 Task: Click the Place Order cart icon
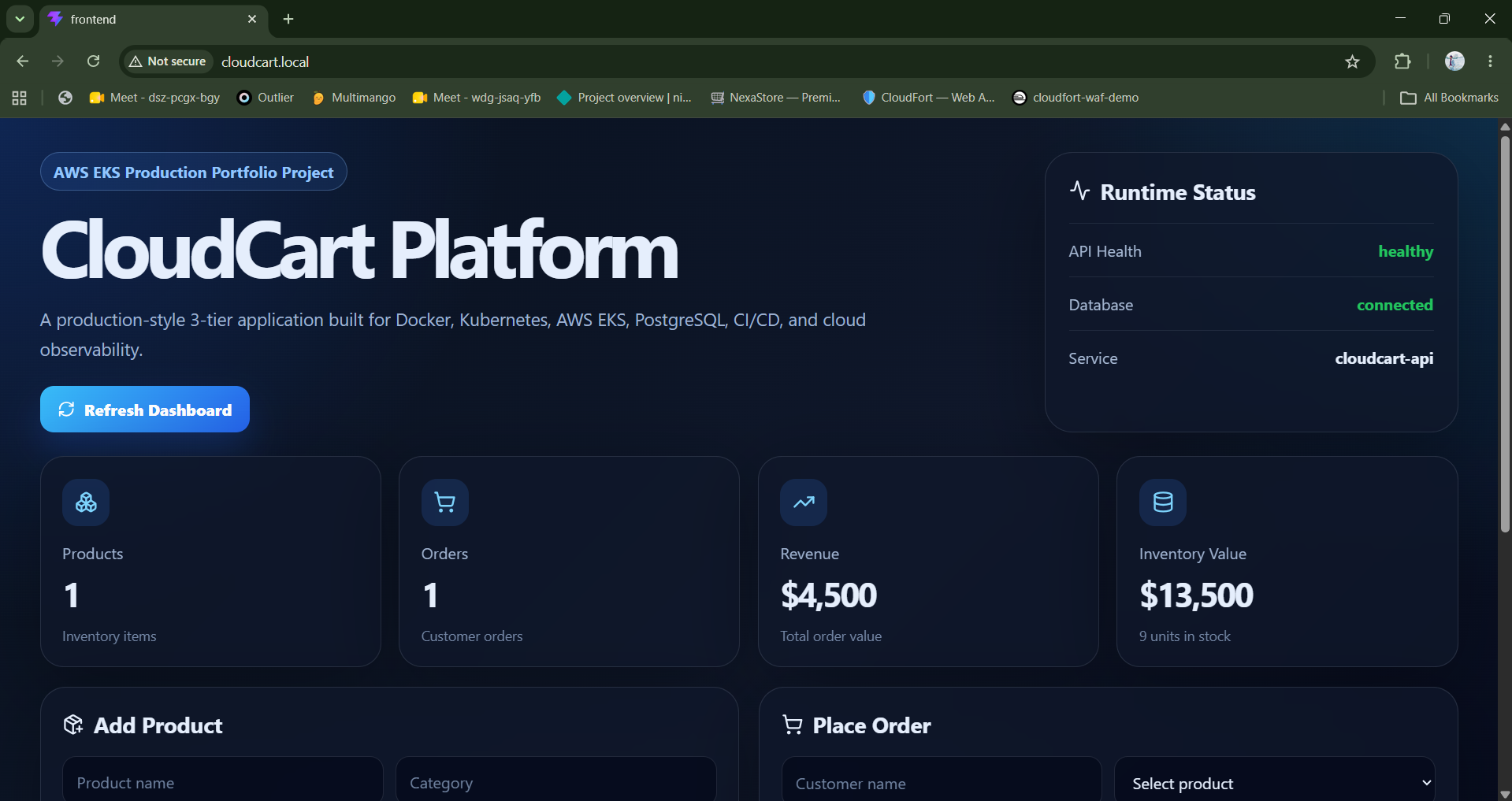(792, 725)
